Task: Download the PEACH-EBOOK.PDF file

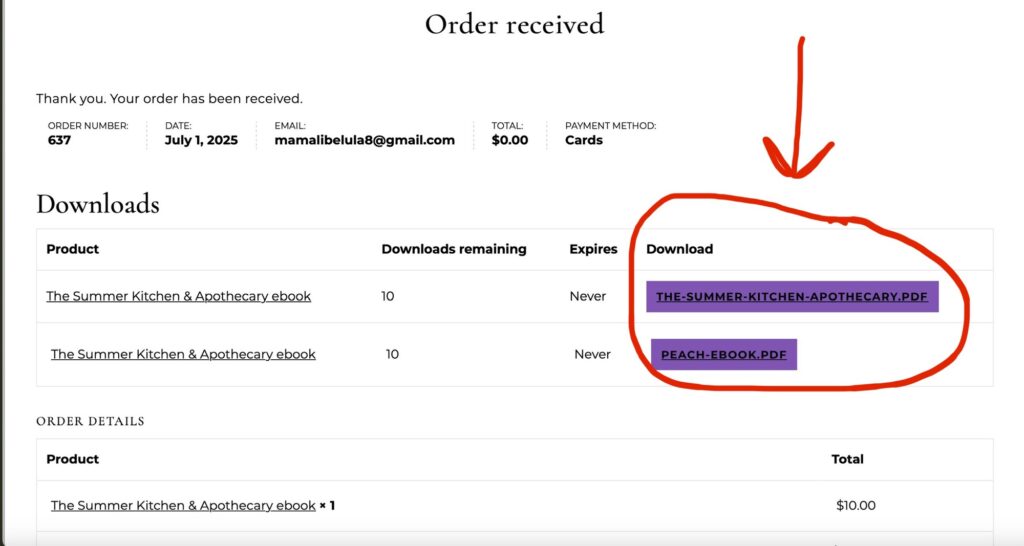Action: click(724, 355)
